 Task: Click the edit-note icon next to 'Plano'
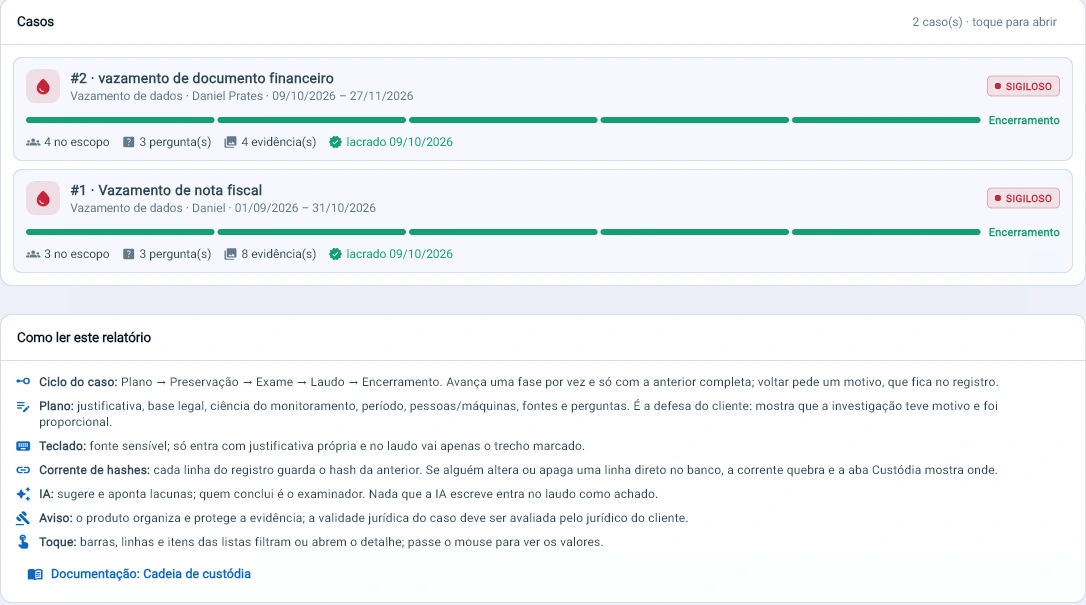click(23, 406)
